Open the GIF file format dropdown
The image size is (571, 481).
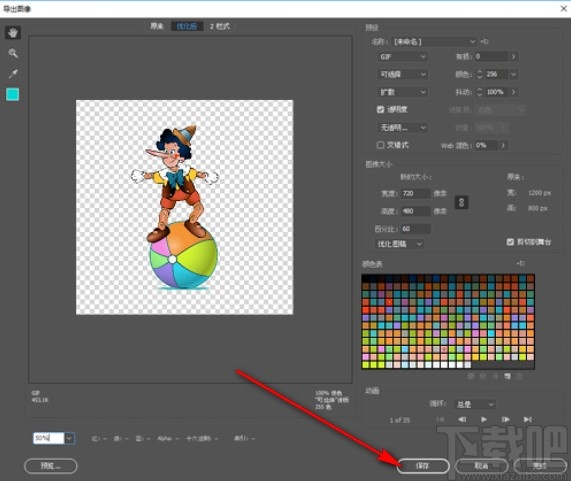402,57
